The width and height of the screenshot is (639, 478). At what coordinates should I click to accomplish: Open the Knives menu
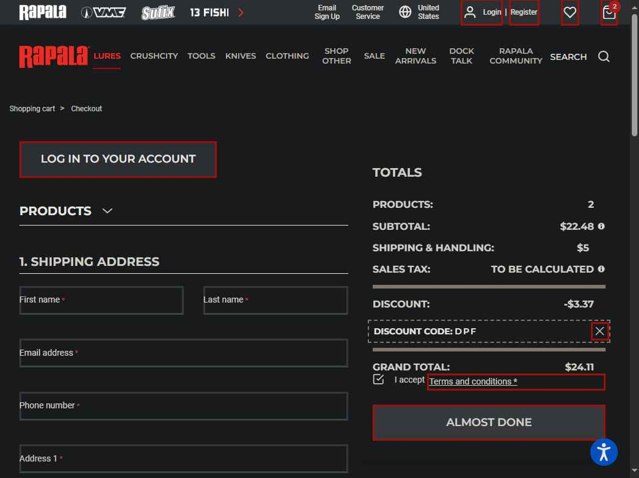(x=240, y=56)
